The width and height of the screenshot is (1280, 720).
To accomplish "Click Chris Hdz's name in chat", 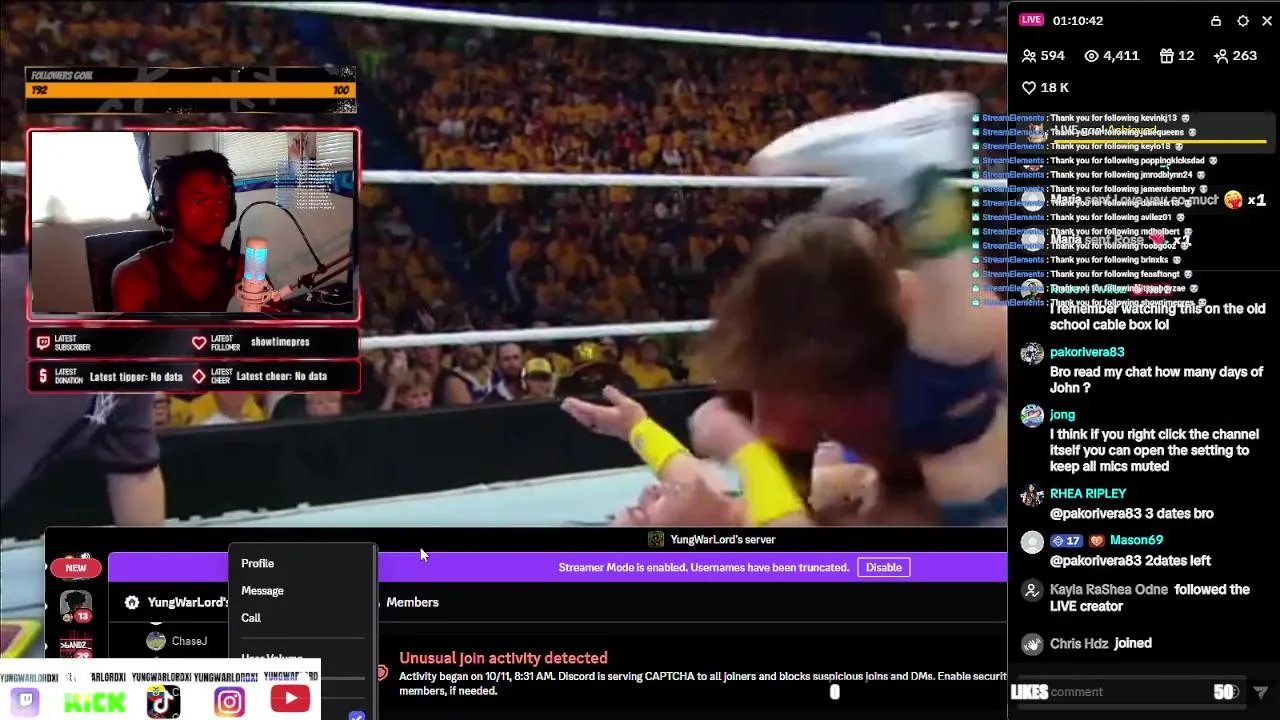I will tap(1079, 644).
